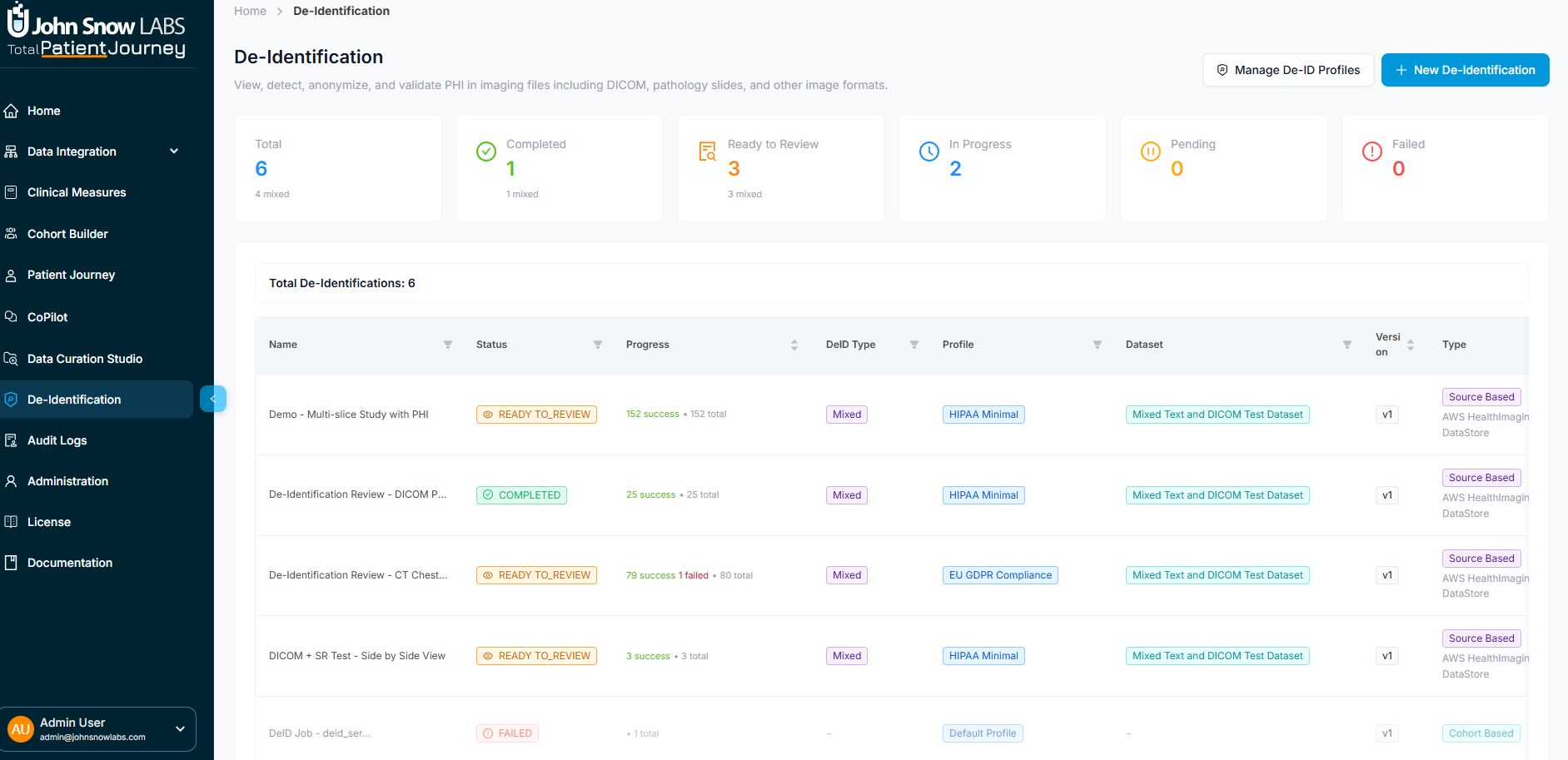Open the Profile column filter
The width and height of the screenshot is (1568, 760).
pos(1098,344)
